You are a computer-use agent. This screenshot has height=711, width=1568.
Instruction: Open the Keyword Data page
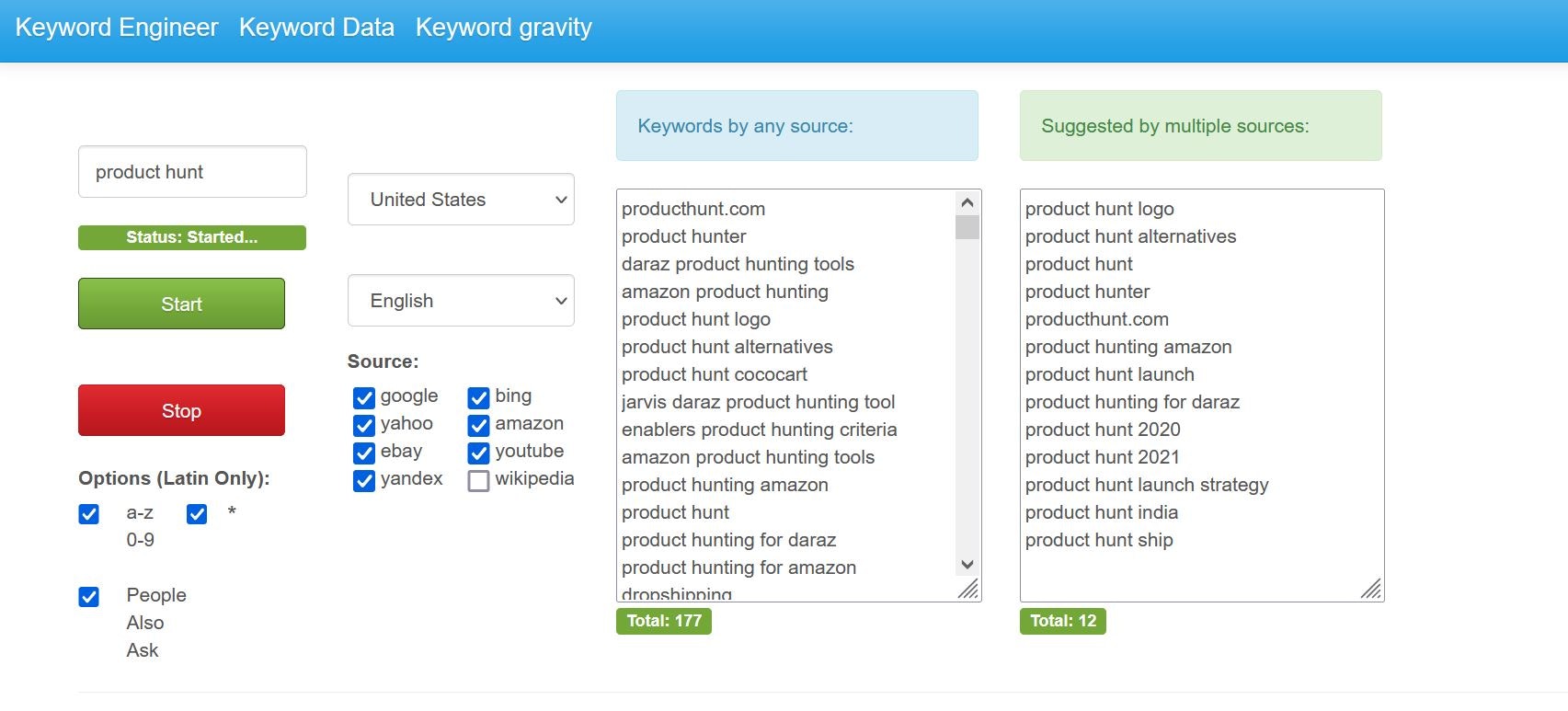tap(316, 28)
